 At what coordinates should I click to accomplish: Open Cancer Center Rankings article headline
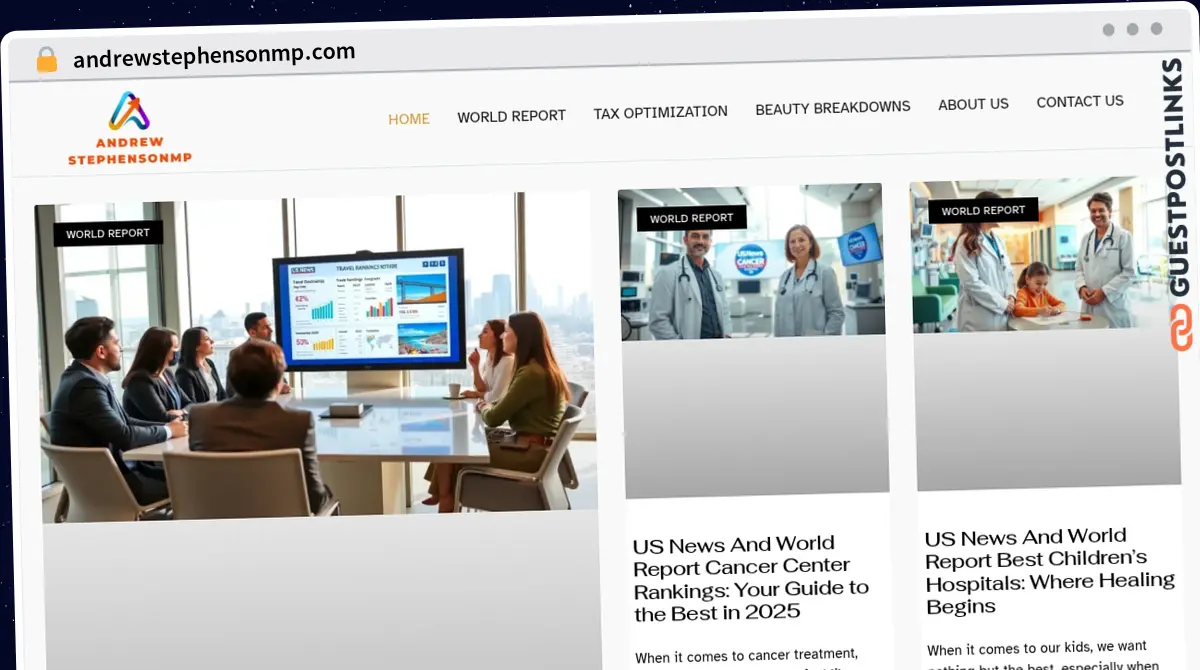[750, 578]
